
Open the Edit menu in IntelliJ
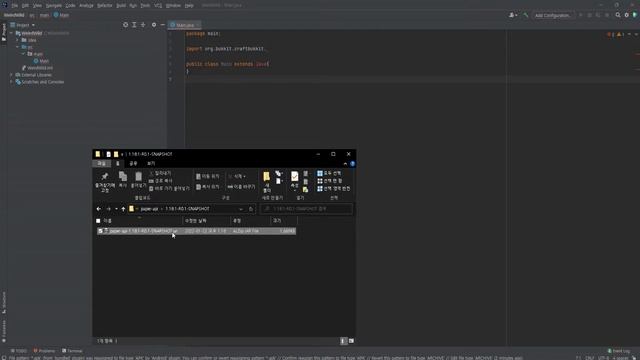(25, 6)
